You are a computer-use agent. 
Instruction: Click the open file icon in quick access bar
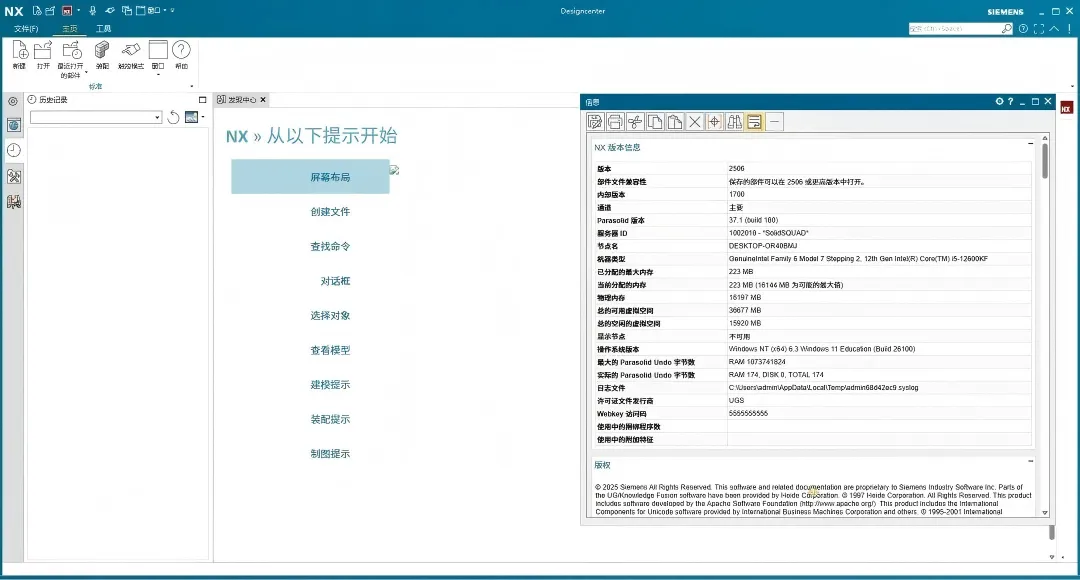coord(50,10)
